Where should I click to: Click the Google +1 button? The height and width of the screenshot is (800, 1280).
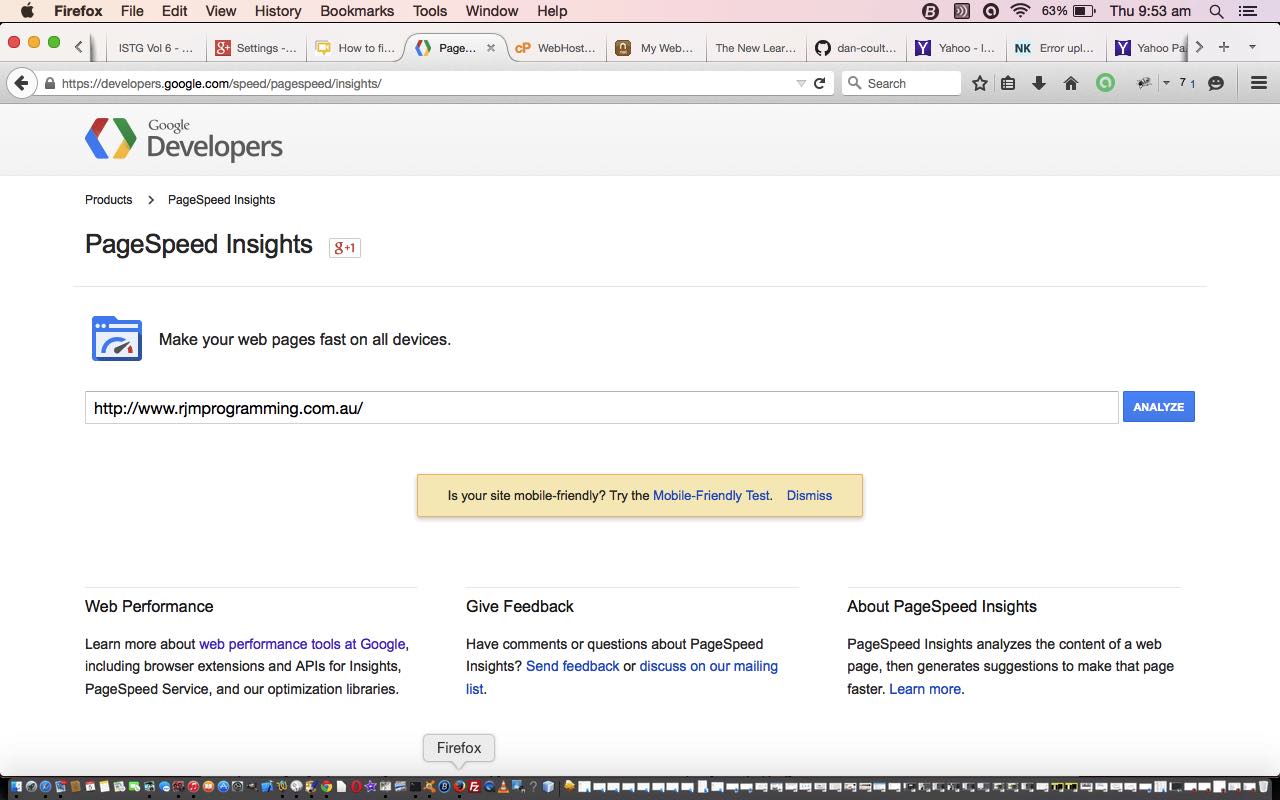345,248
